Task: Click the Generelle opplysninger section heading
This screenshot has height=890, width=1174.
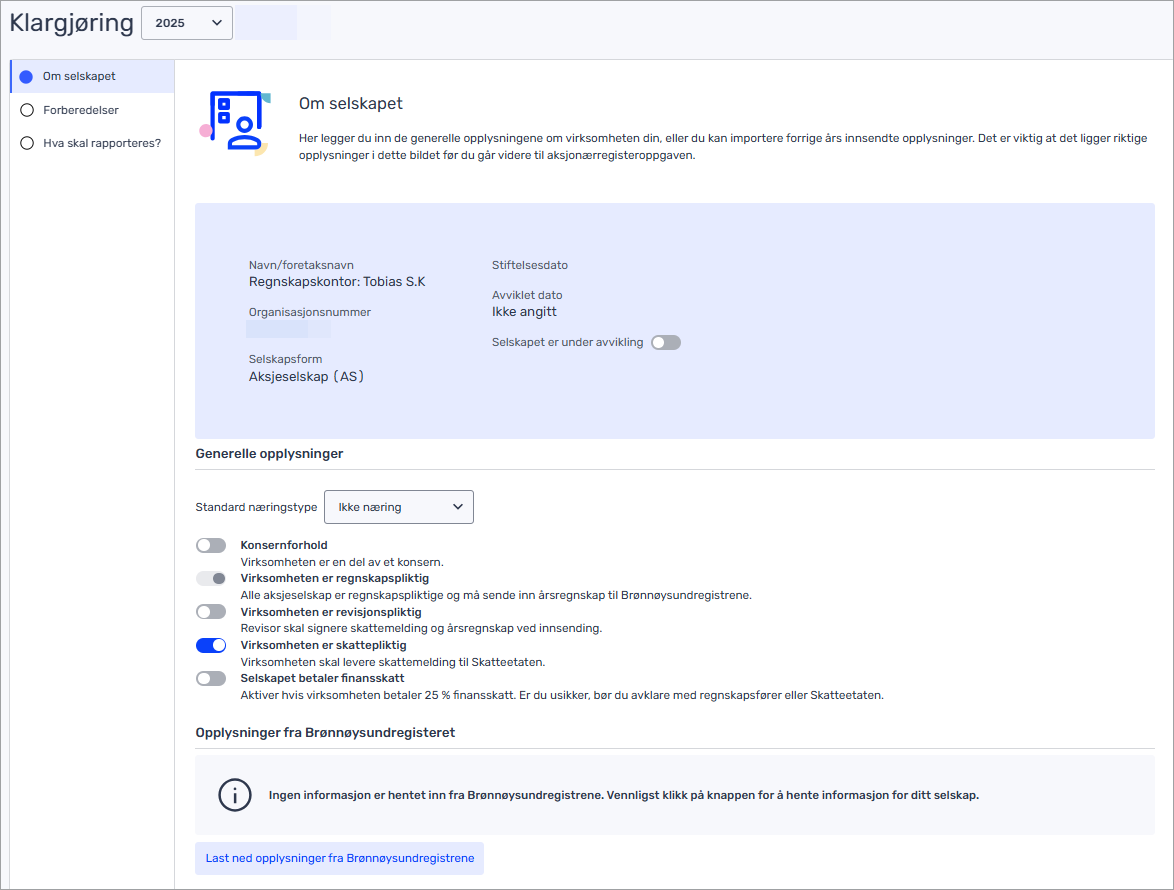Action: [269, 453]
